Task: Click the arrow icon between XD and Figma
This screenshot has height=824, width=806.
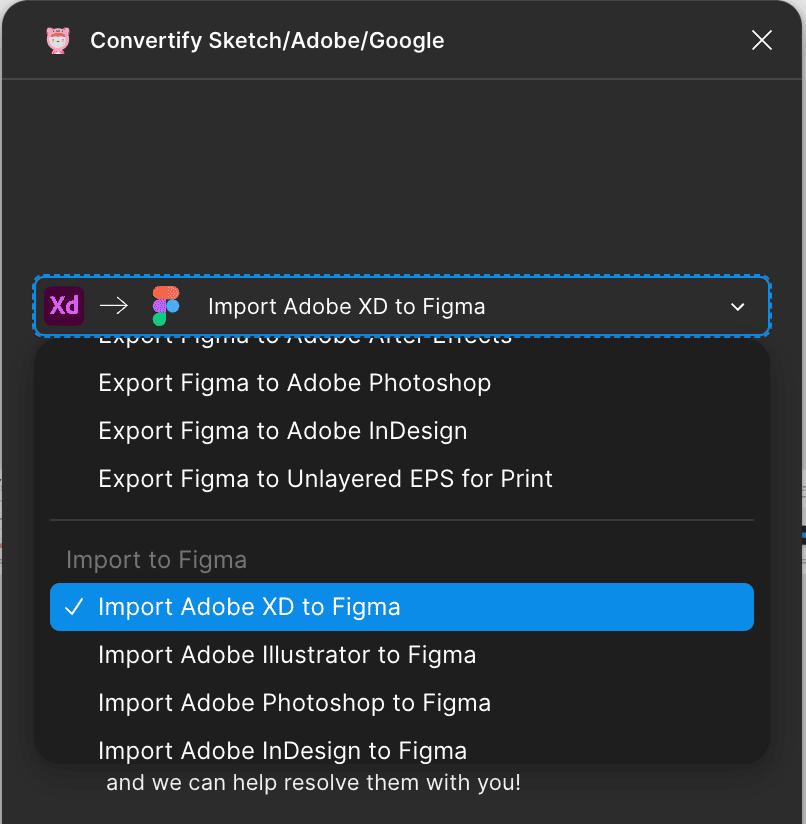Action: [114, 305]
